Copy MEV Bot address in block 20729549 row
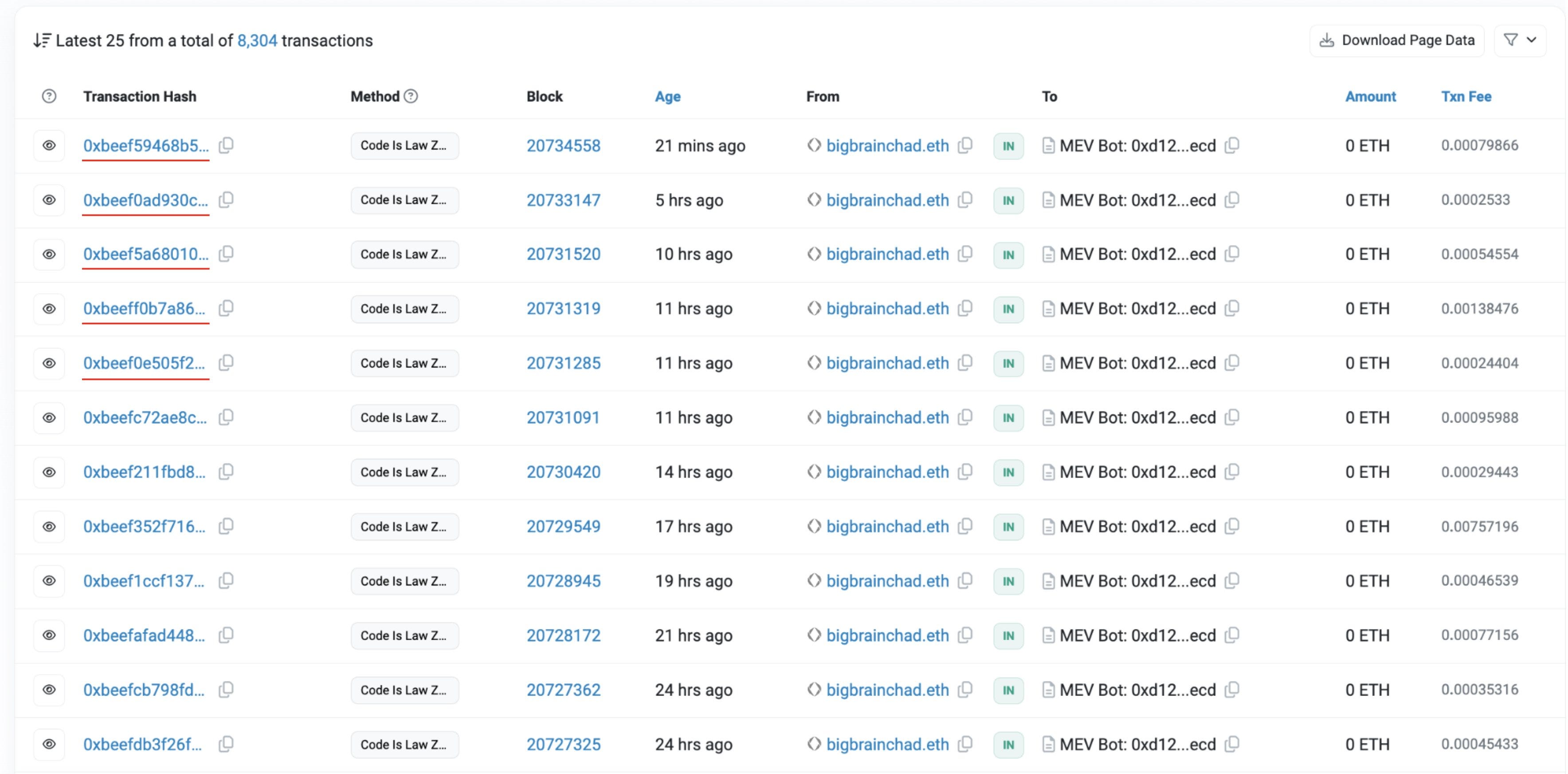Screen dimensions: 1568x774 click(1231, 526)
